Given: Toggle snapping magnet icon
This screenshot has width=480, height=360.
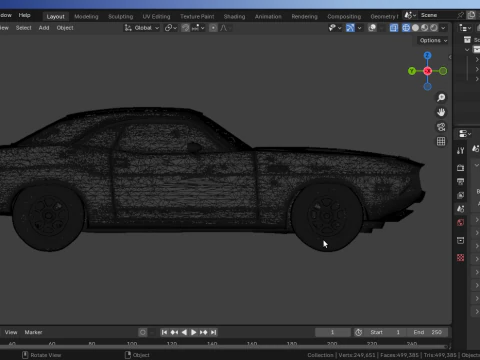Looking at the screenshot, I should pyautogui.click(x=185, y=28).
